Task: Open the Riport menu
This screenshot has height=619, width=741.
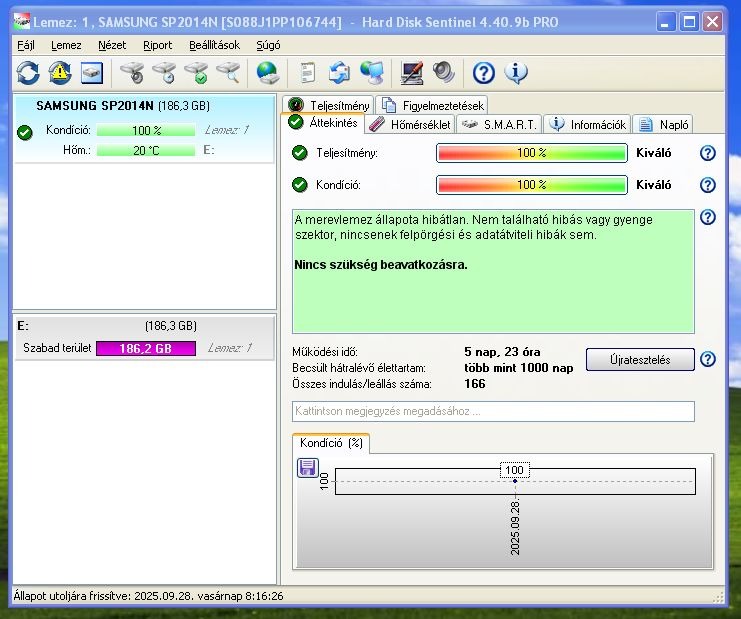Action: (157, 45)
